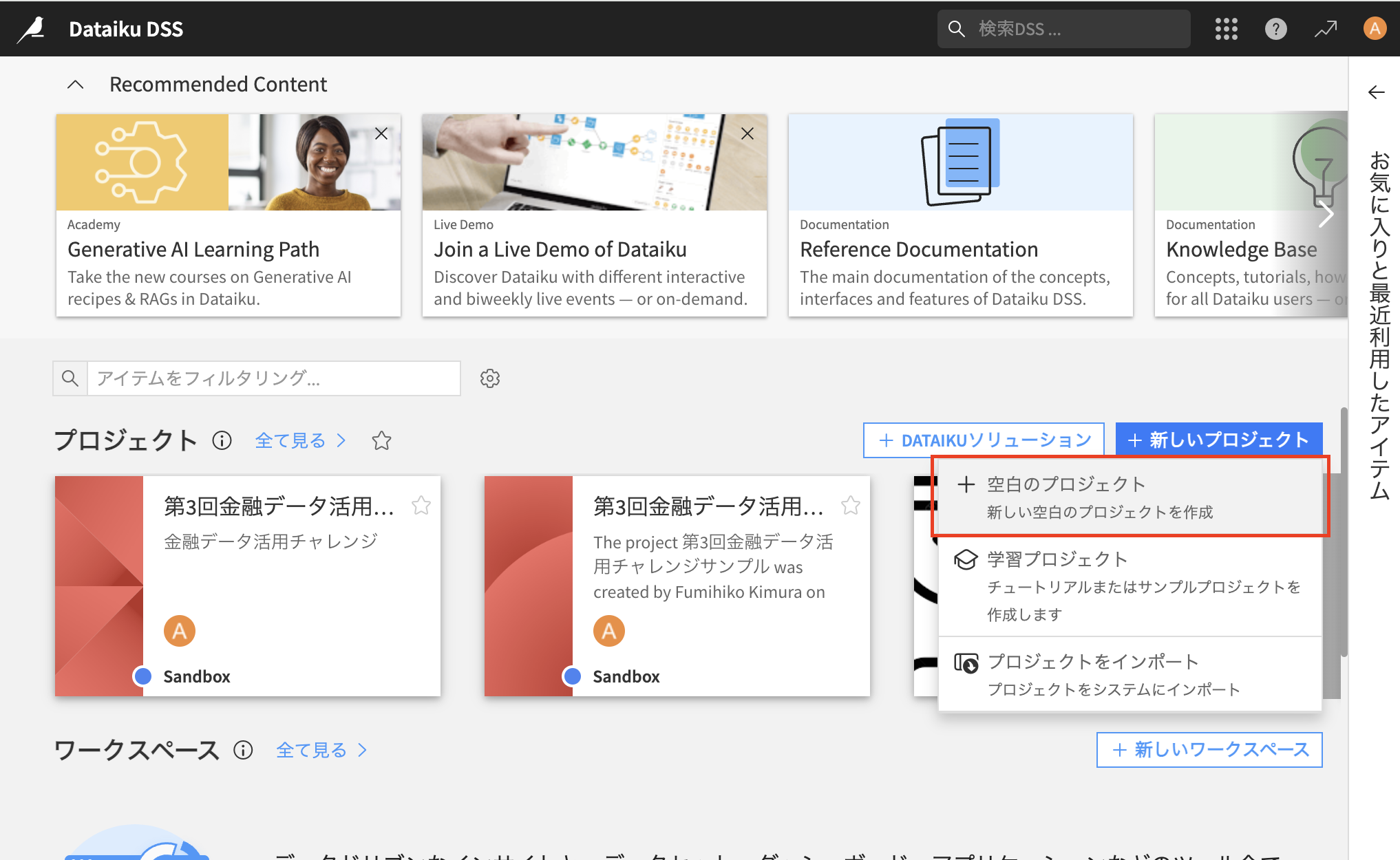Favorite the second project via its star
1400x860 pixels.
click(x=851, y=505)
